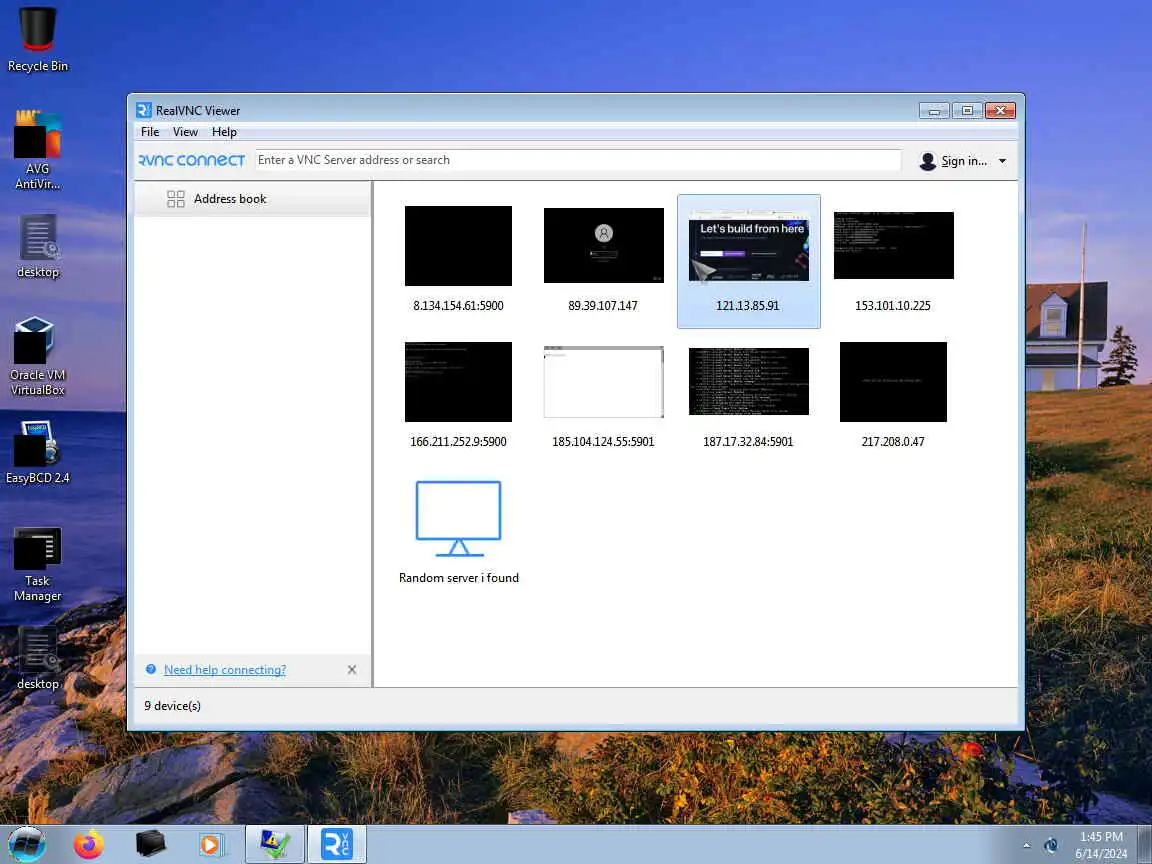The image size is (1152, 864).
Task: Launch the EasyBCD 2.4 desktop shortcut
Action: pos(37,452)
